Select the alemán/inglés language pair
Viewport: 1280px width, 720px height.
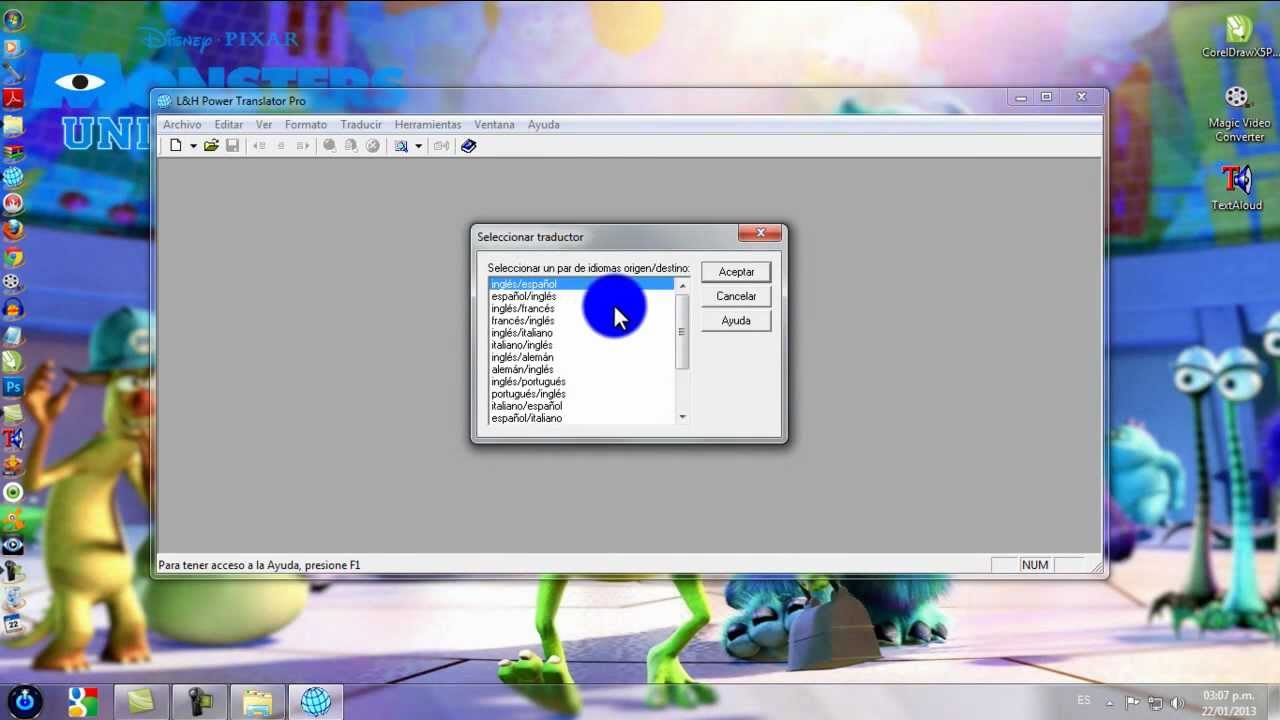click(x=582, y=370)
